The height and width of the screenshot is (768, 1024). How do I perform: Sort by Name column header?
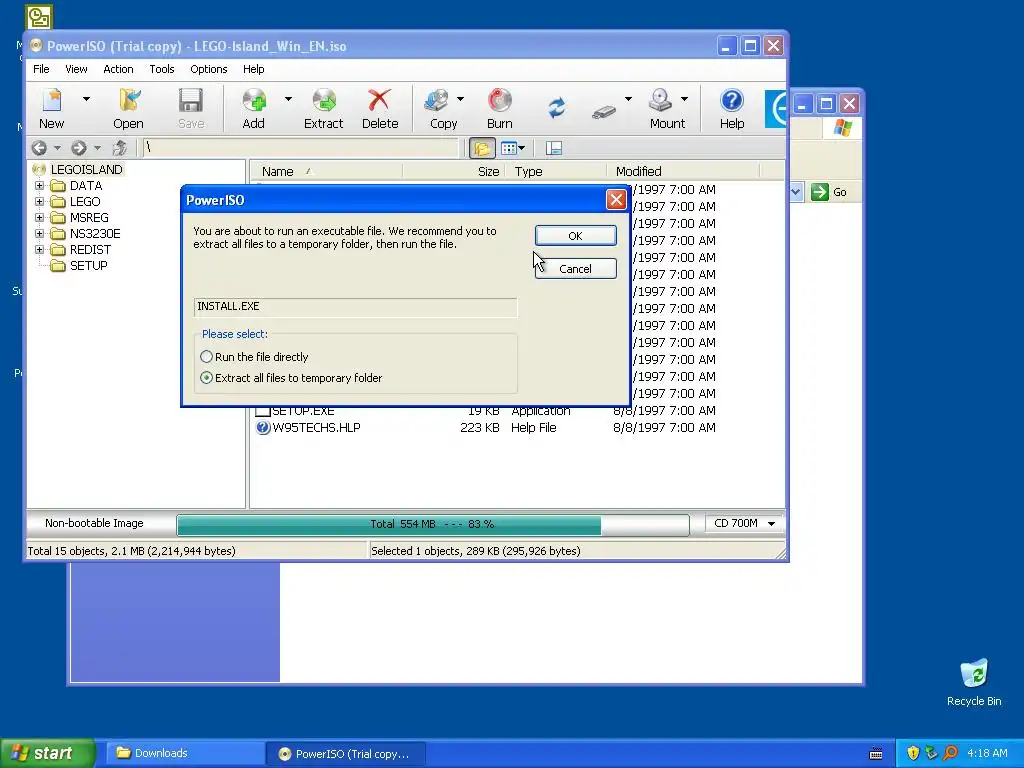(327, 171)
